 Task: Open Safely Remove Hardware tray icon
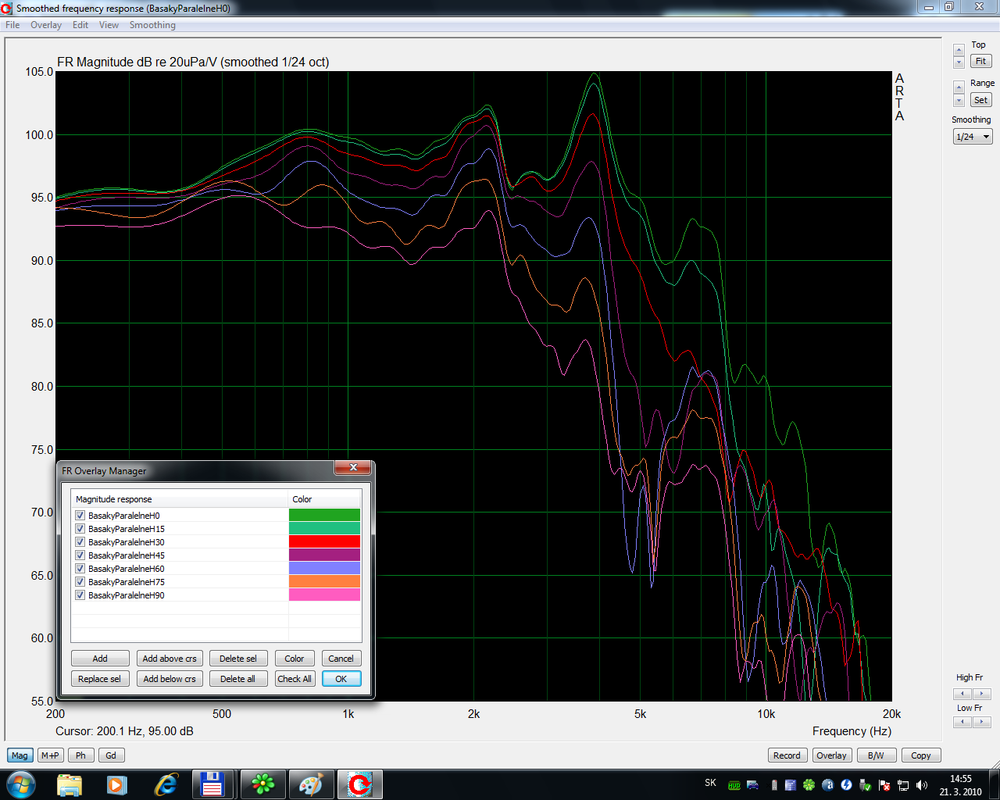tap(865, 785)
